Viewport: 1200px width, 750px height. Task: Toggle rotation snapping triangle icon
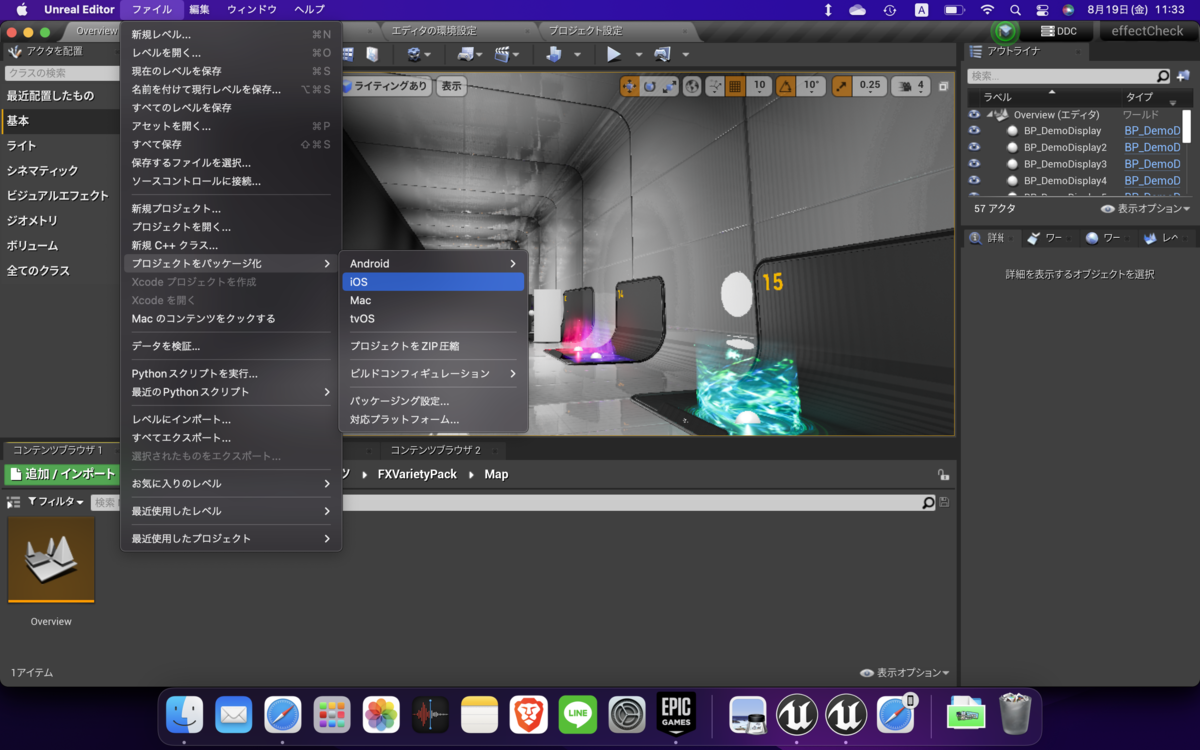[x=786, y=86]
